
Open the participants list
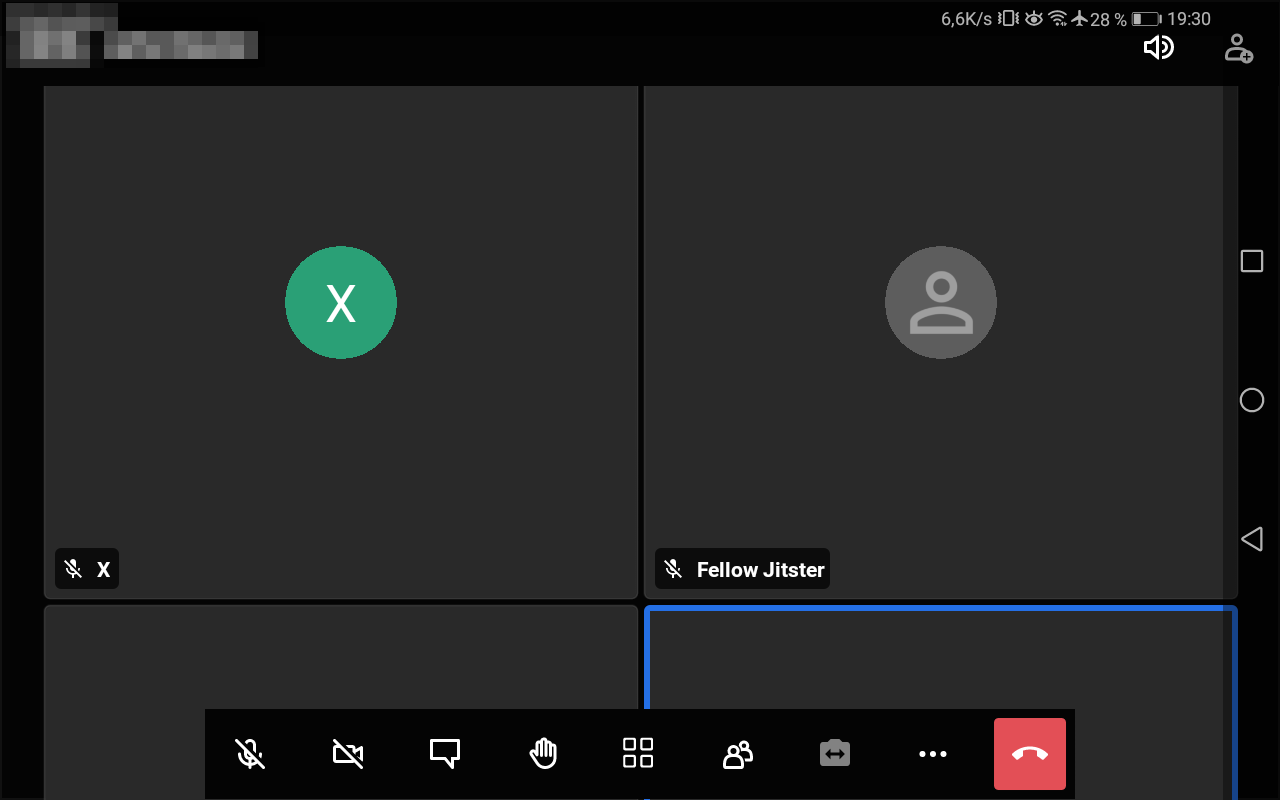[736, 753]
